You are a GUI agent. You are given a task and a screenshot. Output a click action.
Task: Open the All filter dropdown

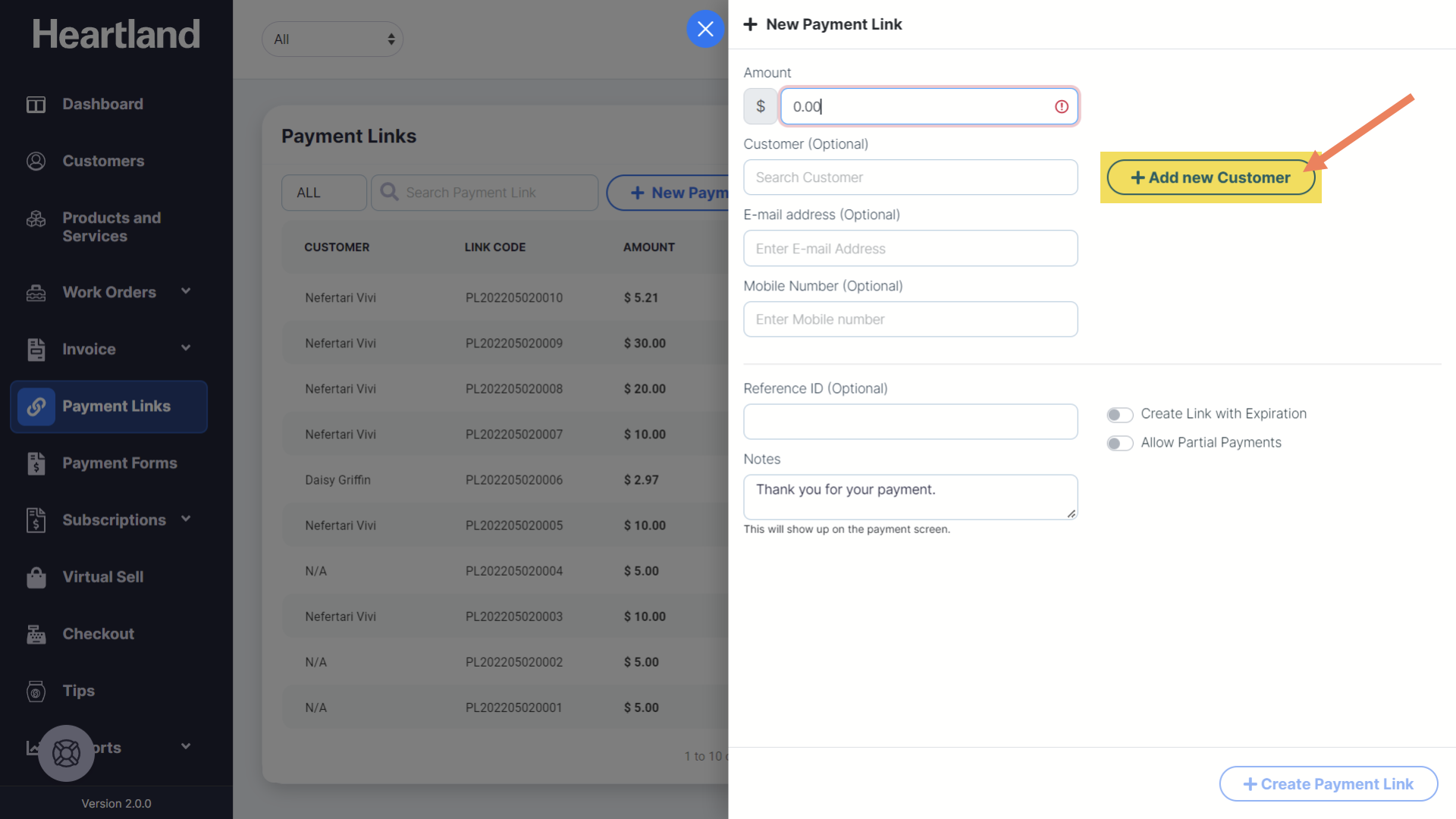click(x=332, y=39)
